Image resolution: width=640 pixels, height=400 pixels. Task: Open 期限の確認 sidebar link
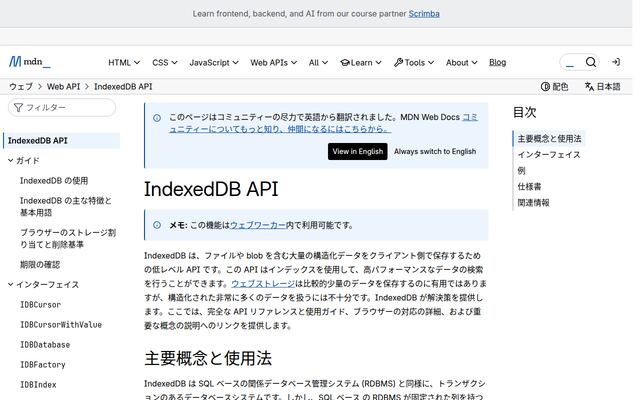click(40, 264)
